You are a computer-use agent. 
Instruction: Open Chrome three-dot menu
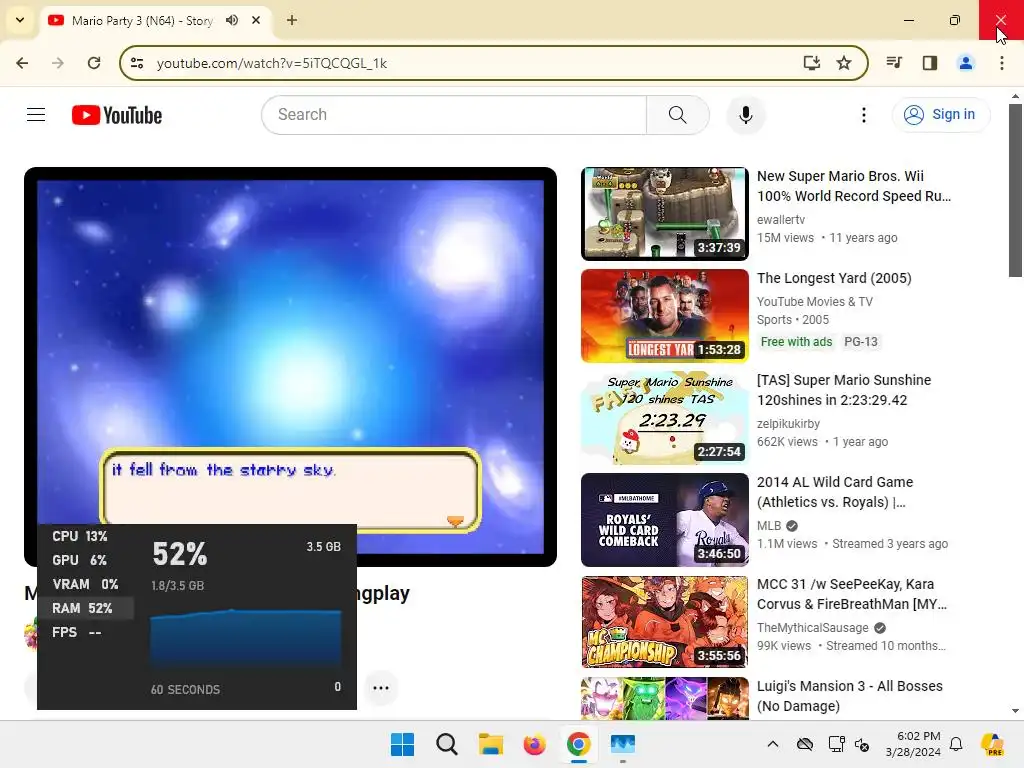[x=1001, y=63]
